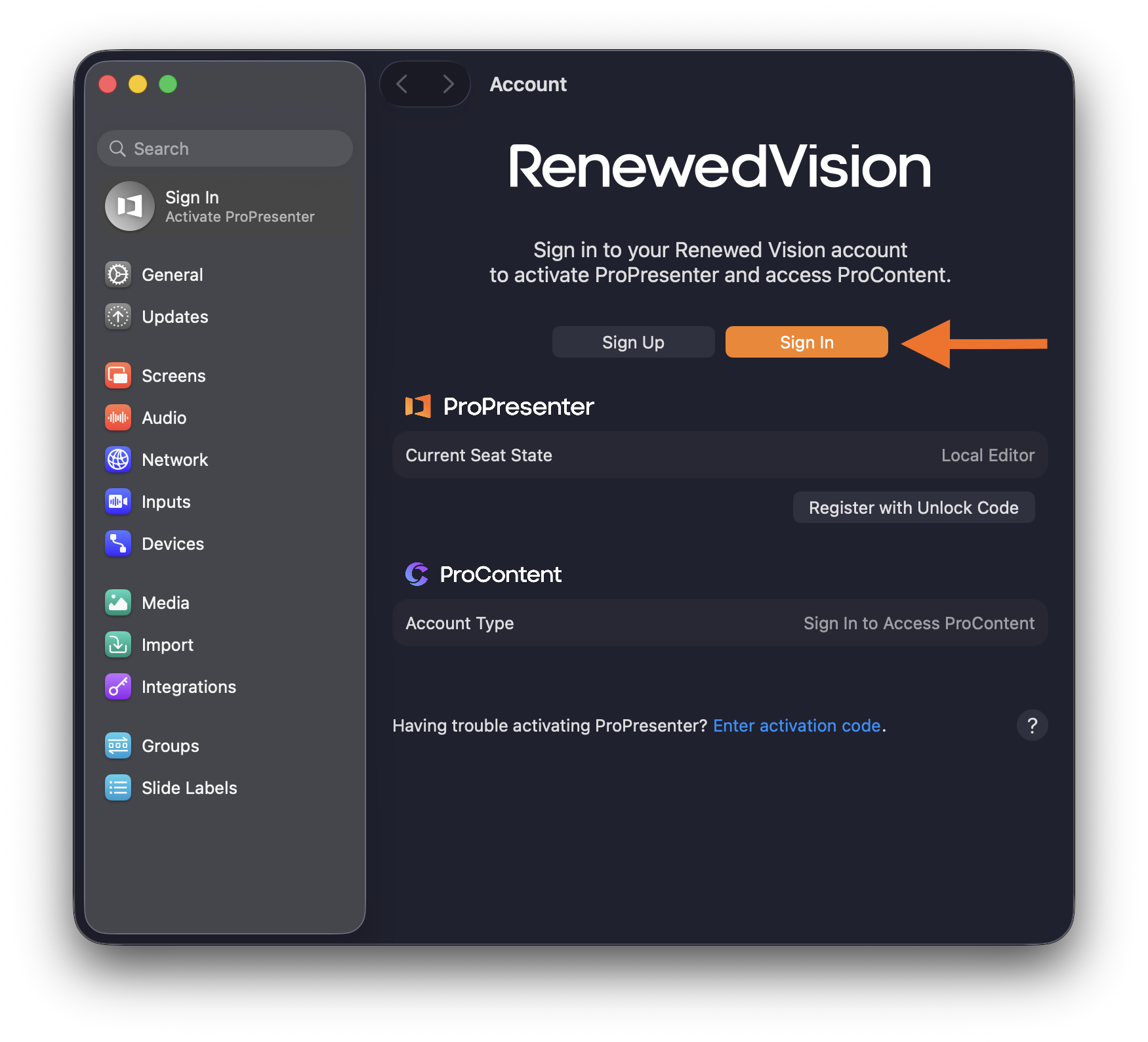Click the ProContent swirl logo icon
The width and height of the screenshot is (1148, 1042).
417,574
